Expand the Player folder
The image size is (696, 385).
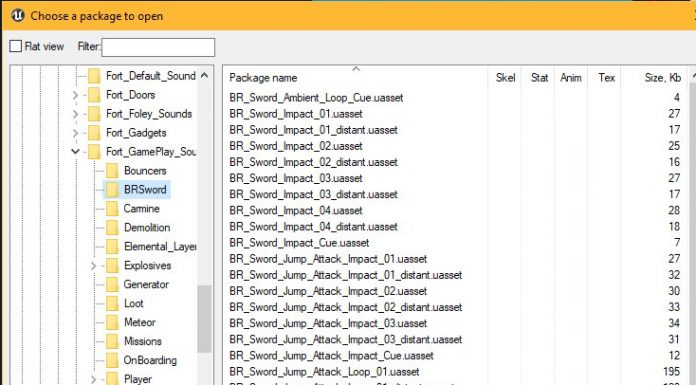tap(93, 379)
